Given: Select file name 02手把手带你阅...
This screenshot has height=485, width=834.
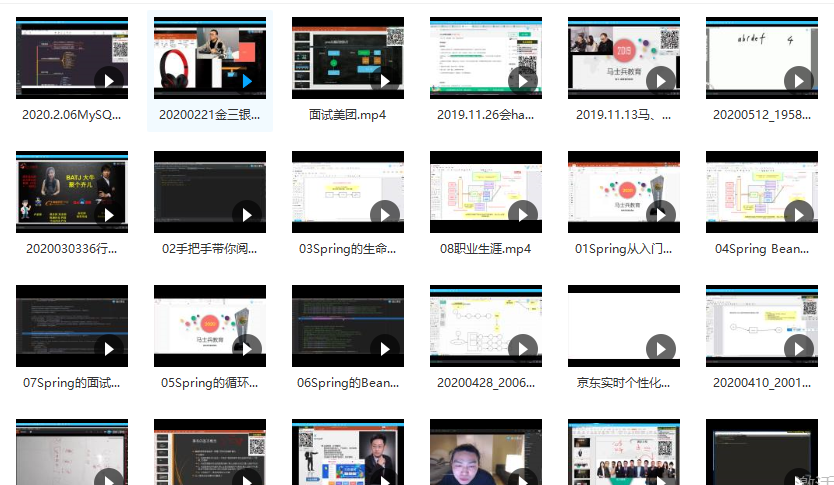Looking at the screenshot, I should tap(210, 249).
